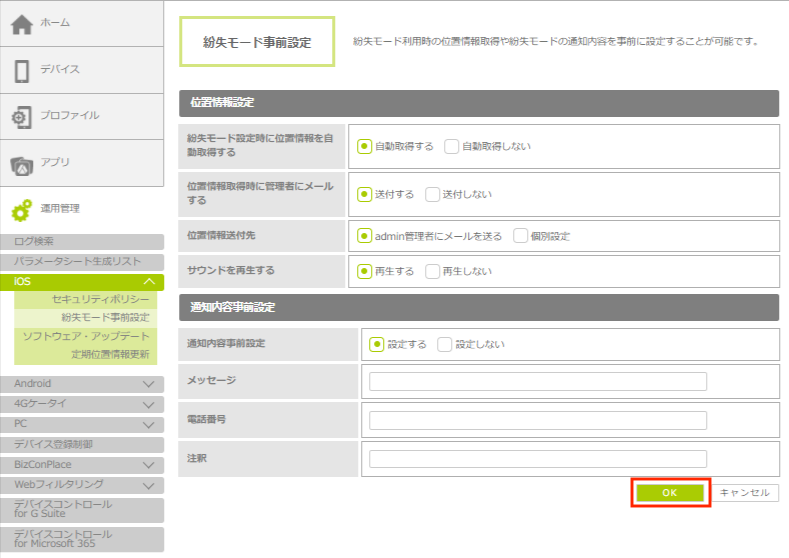Click the 運用管理 gears icon
The width and height of the screenshot is (789, 558).
22,210
